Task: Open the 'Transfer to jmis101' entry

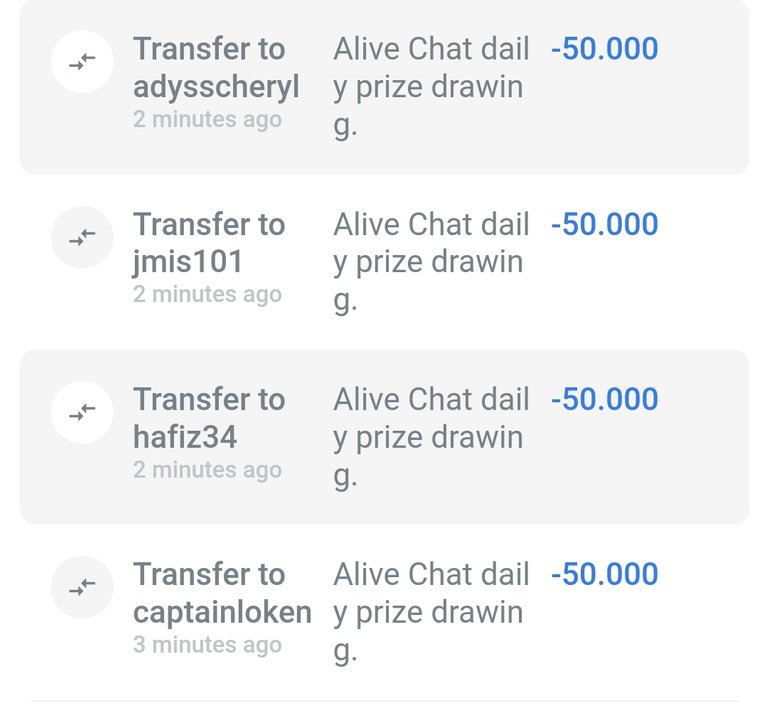Action: pyautogui.click(x=384, y=262)
